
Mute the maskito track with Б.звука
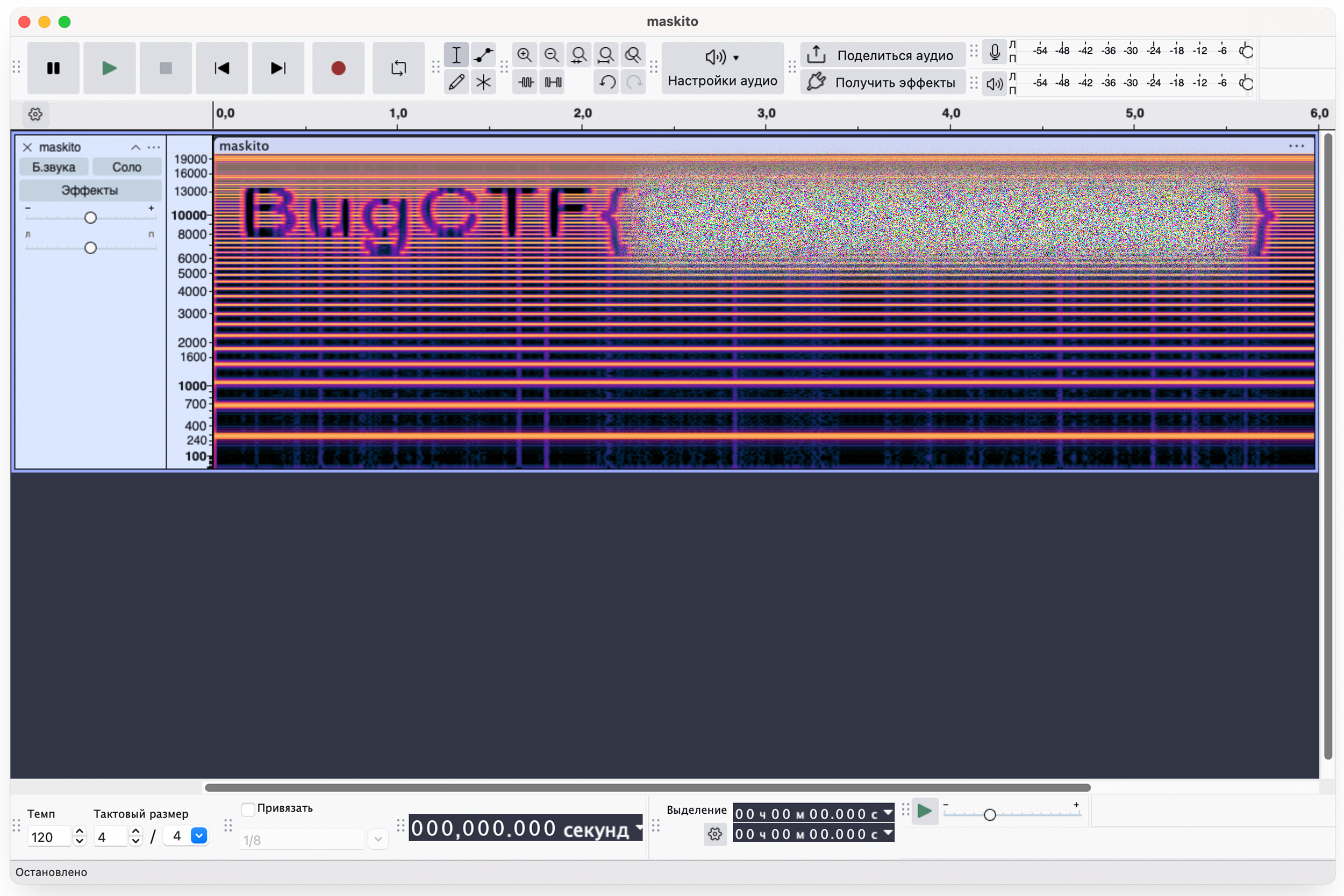54,167
